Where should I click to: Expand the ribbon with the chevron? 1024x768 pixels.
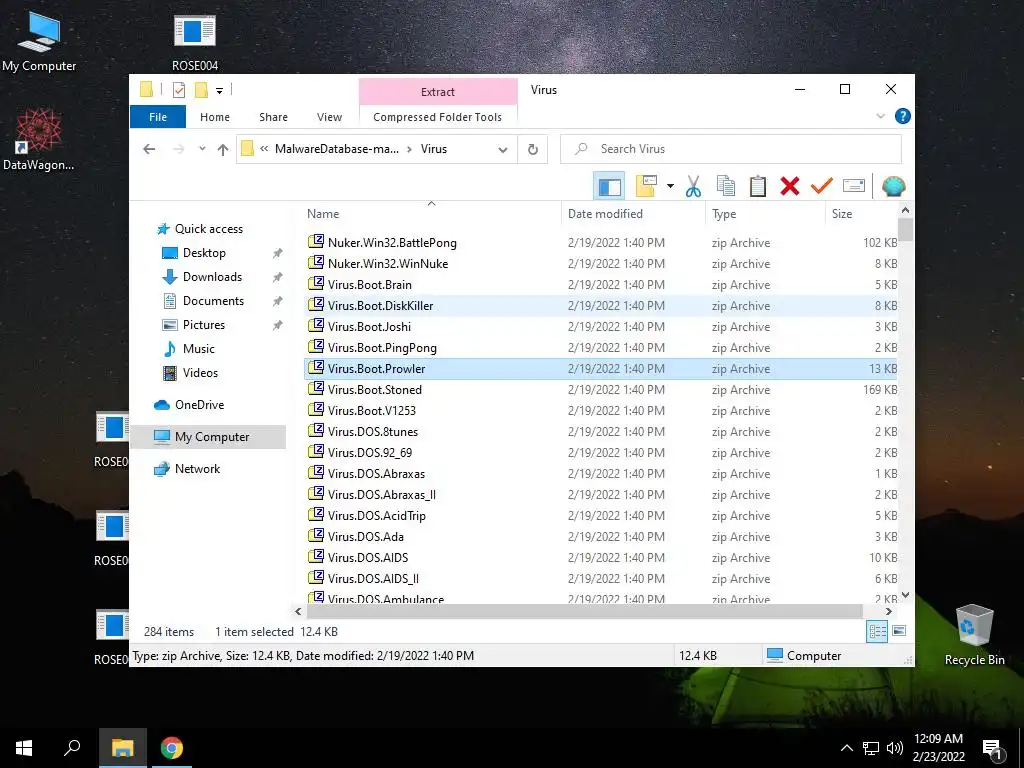pos(880,116)
